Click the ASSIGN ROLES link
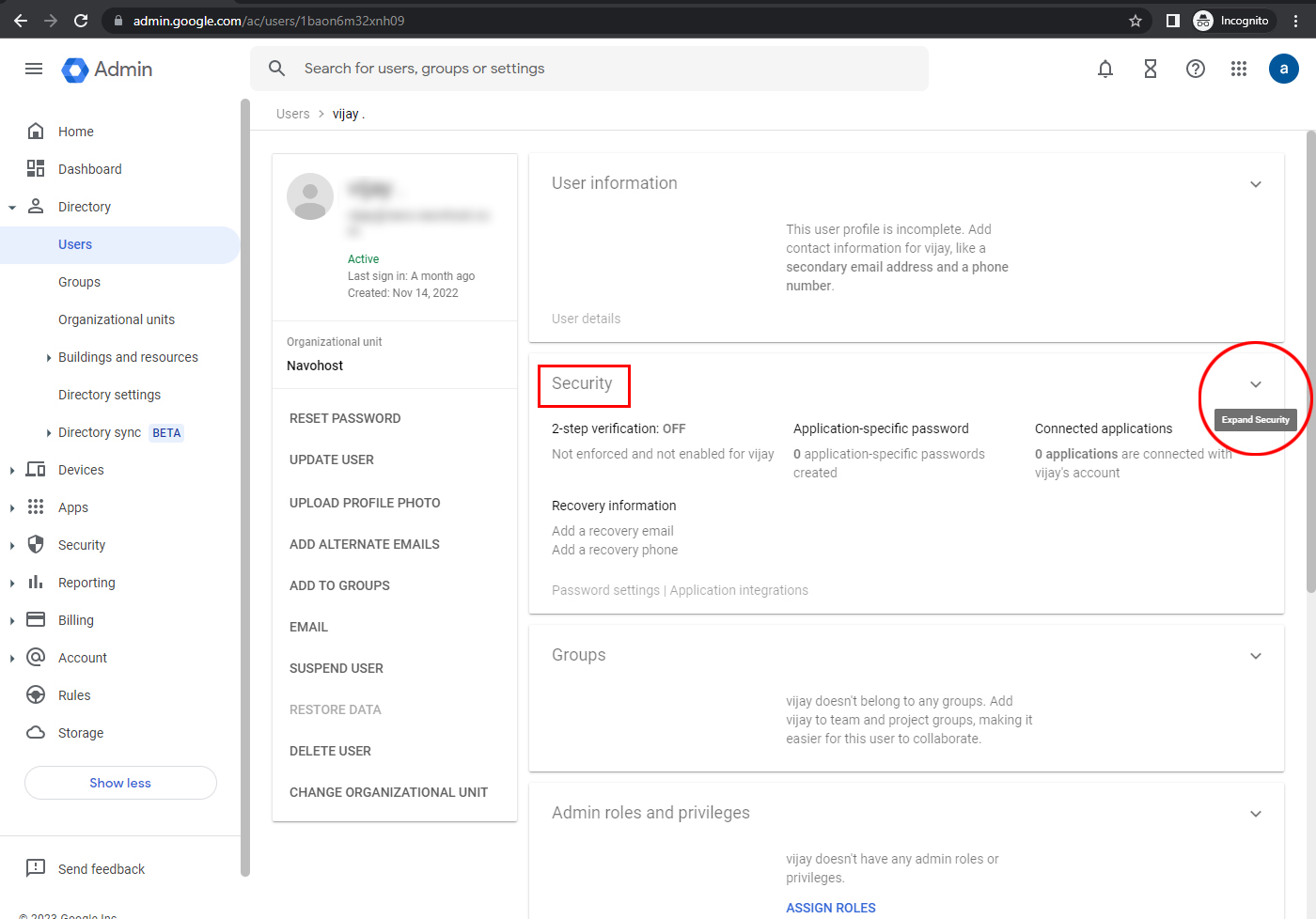Image resolution: width=1316 pixels, height=919 pixels. (831, 908)
